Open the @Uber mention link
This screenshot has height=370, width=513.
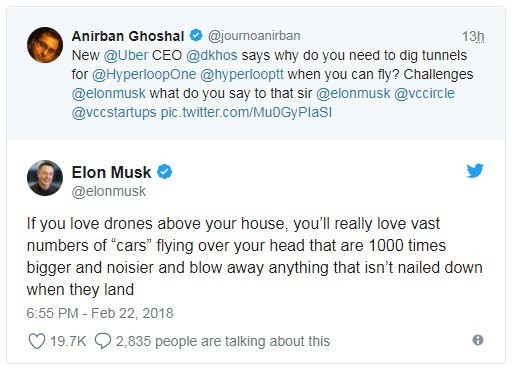coord(126,55)
